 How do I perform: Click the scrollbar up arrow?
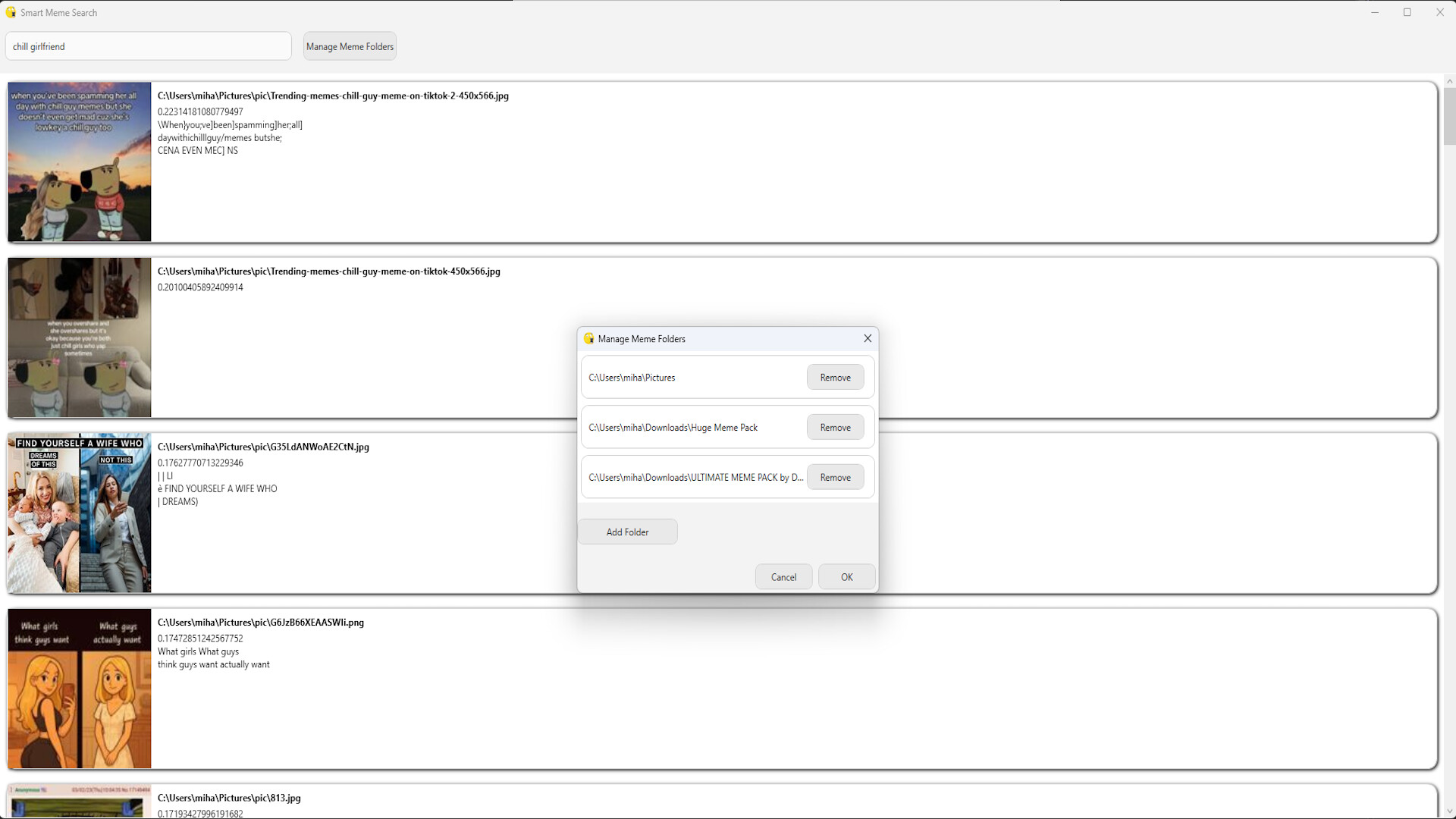(x=1449, y=80)
